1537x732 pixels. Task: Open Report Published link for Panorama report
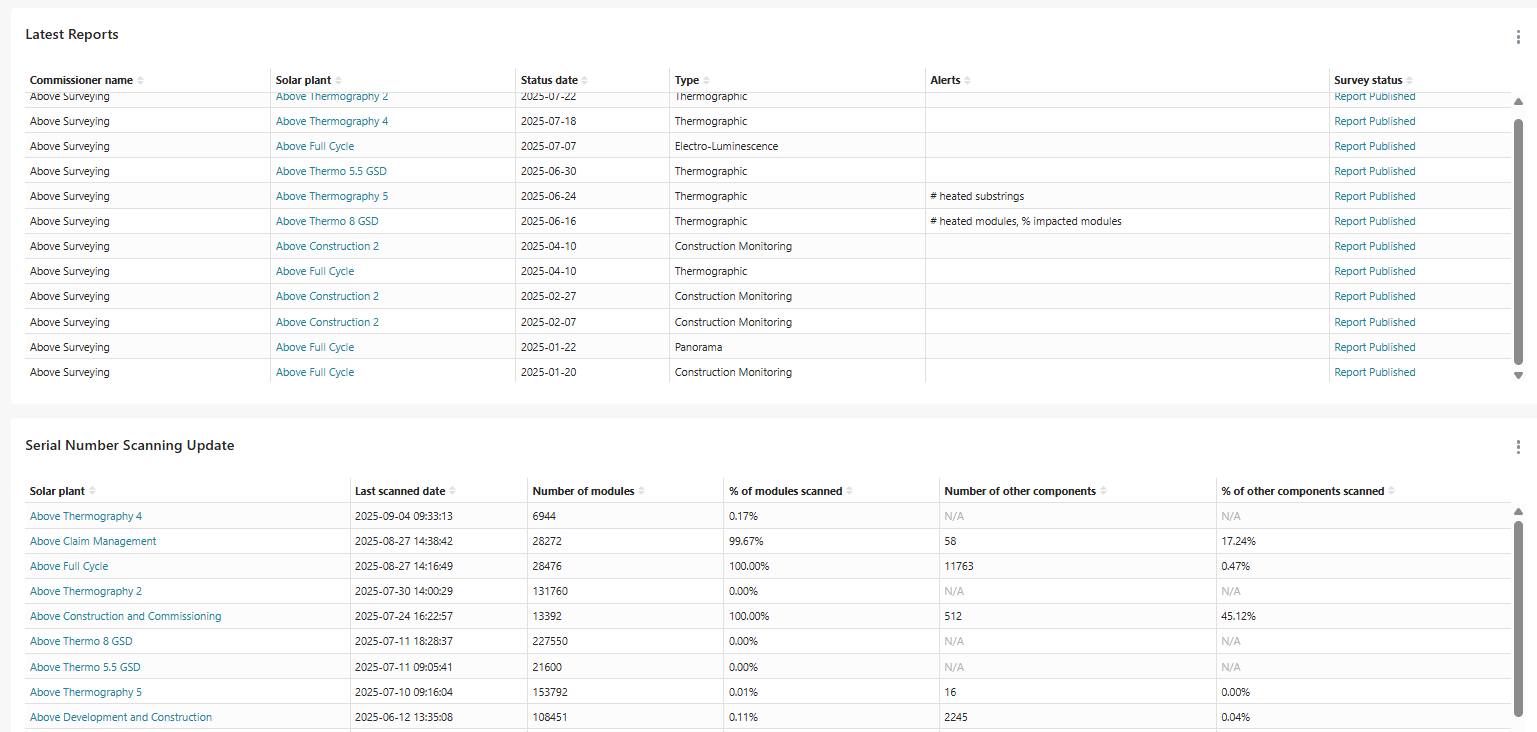1374,347
